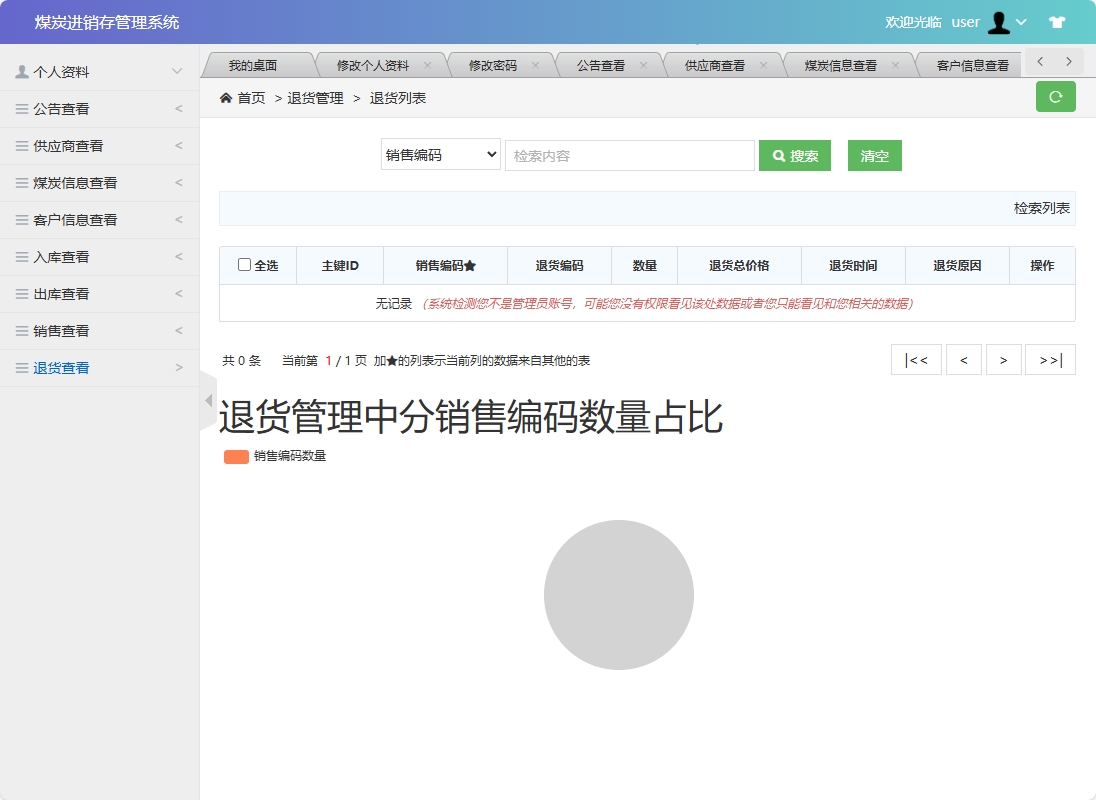
Task: Click the left arrow to scroll tabs
Action: (1040, 61)
